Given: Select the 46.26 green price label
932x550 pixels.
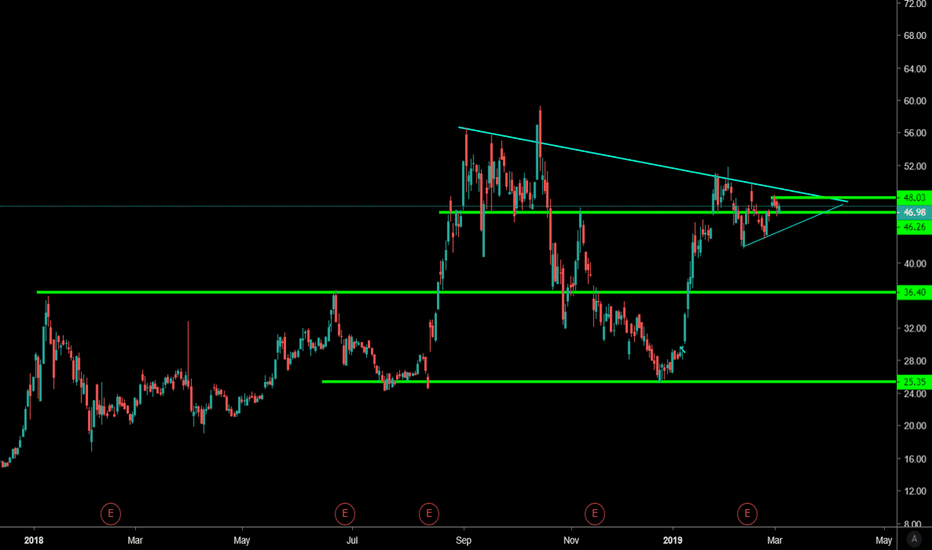Looking at the screenshot, I should point(914,227).
